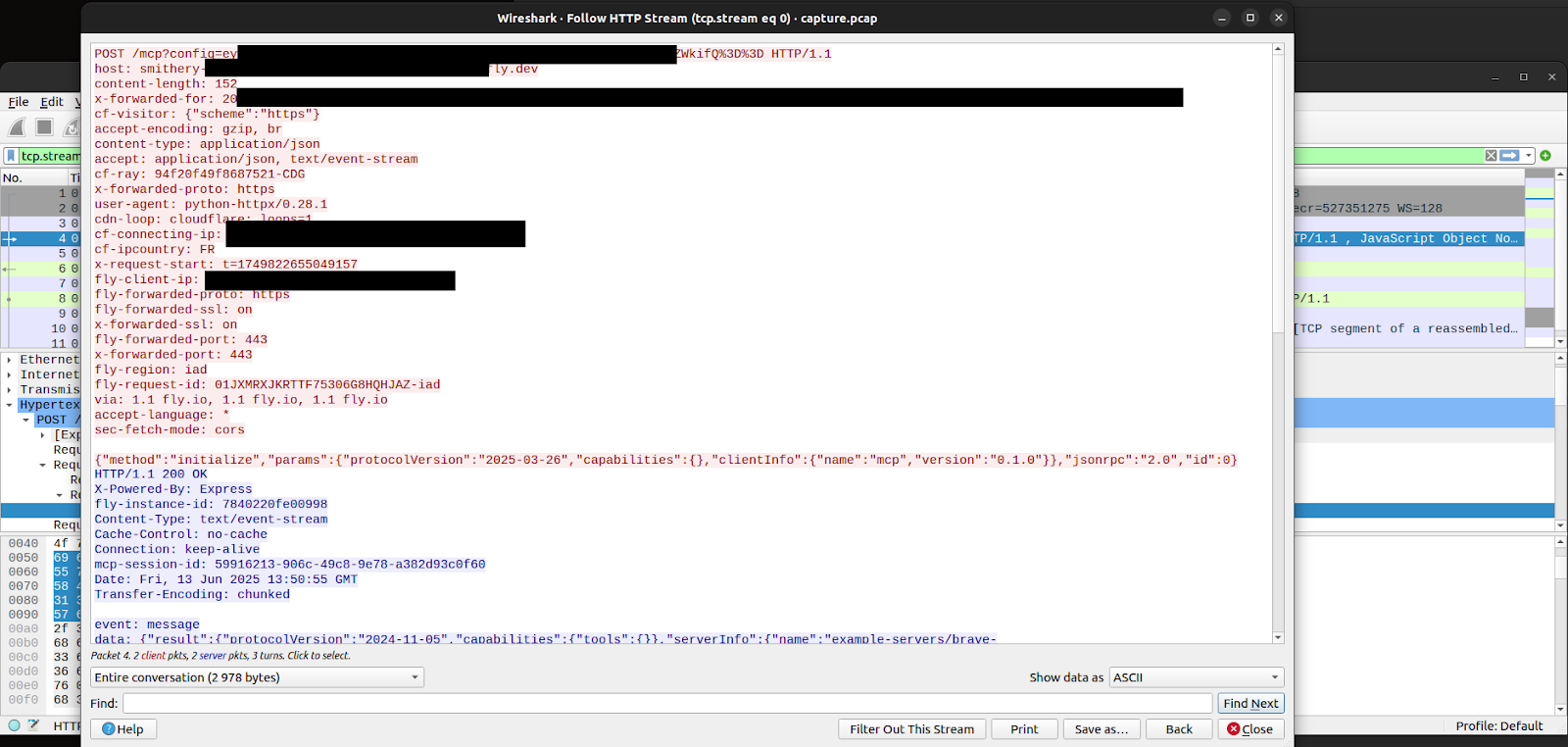The image size is (1568, 747).
Task: Open the Edit menu
Action: pos(51,102)
